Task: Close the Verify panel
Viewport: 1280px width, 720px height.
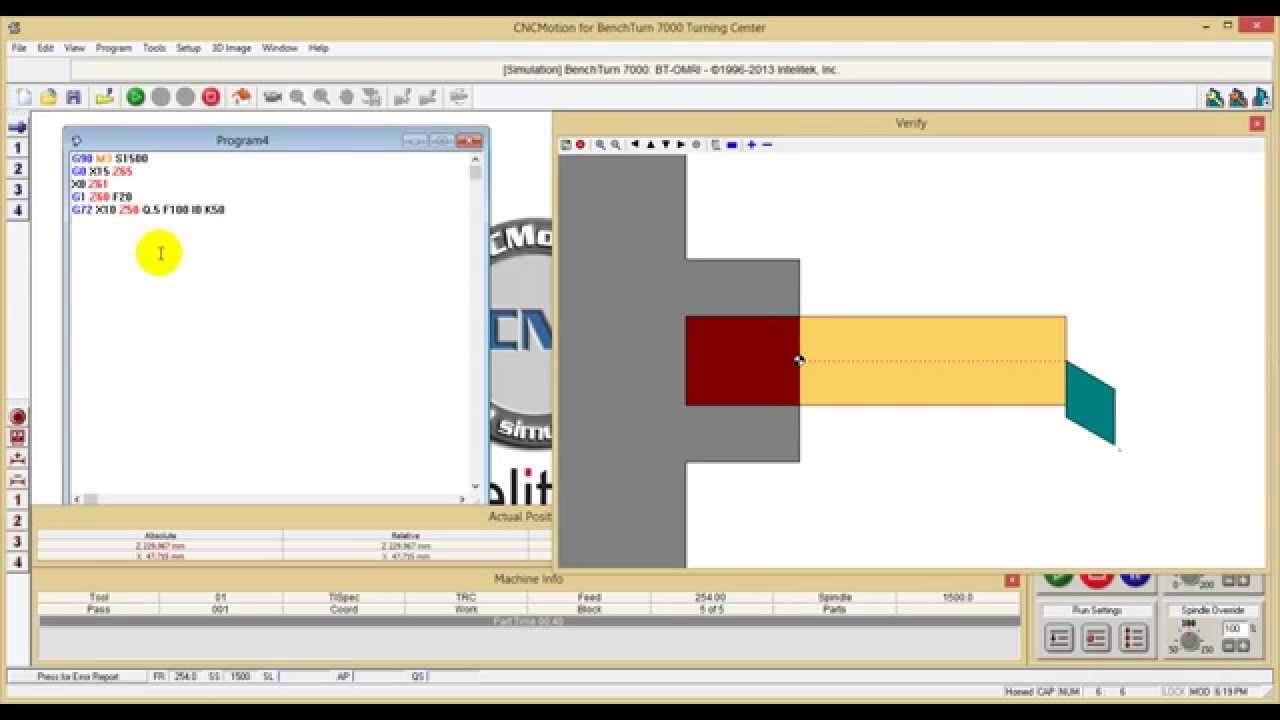Action: pos(1257,124)
